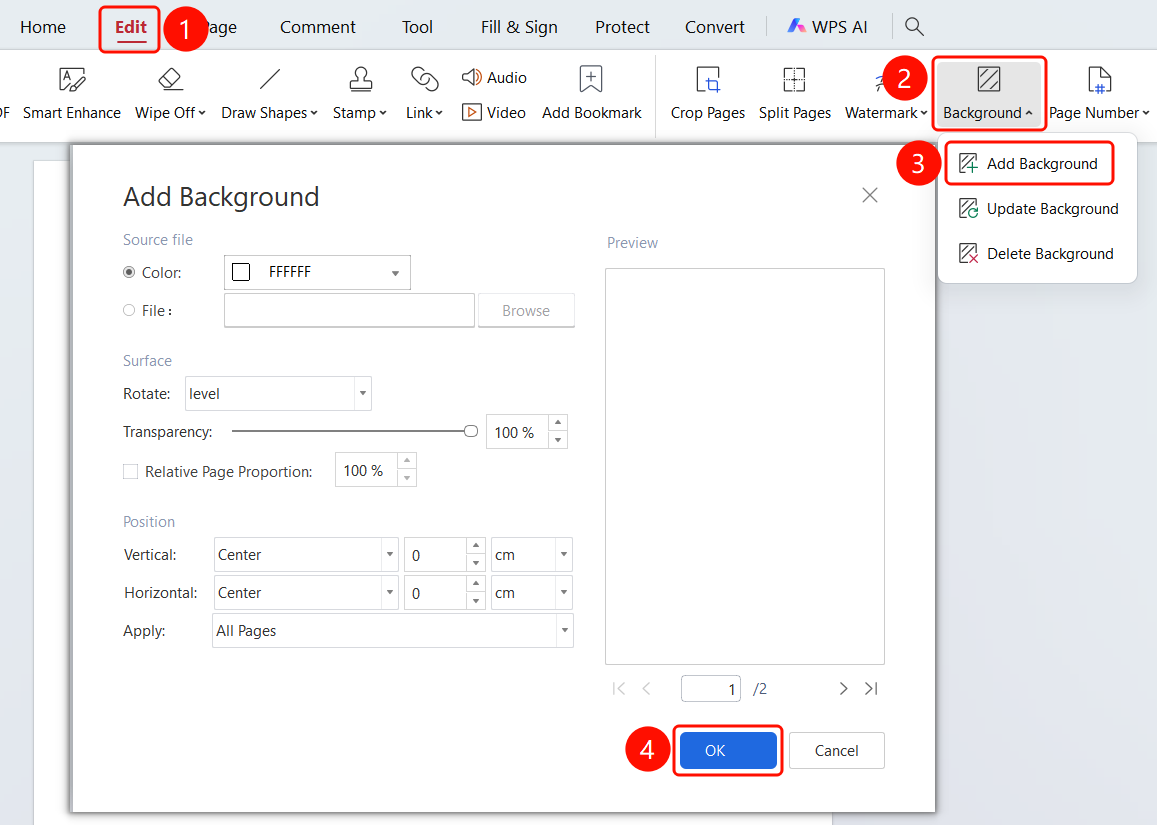The height and width of the screenshot is (825, 1157).
Task: Click the Stamp tool icon
Action: tap(360, 79)
